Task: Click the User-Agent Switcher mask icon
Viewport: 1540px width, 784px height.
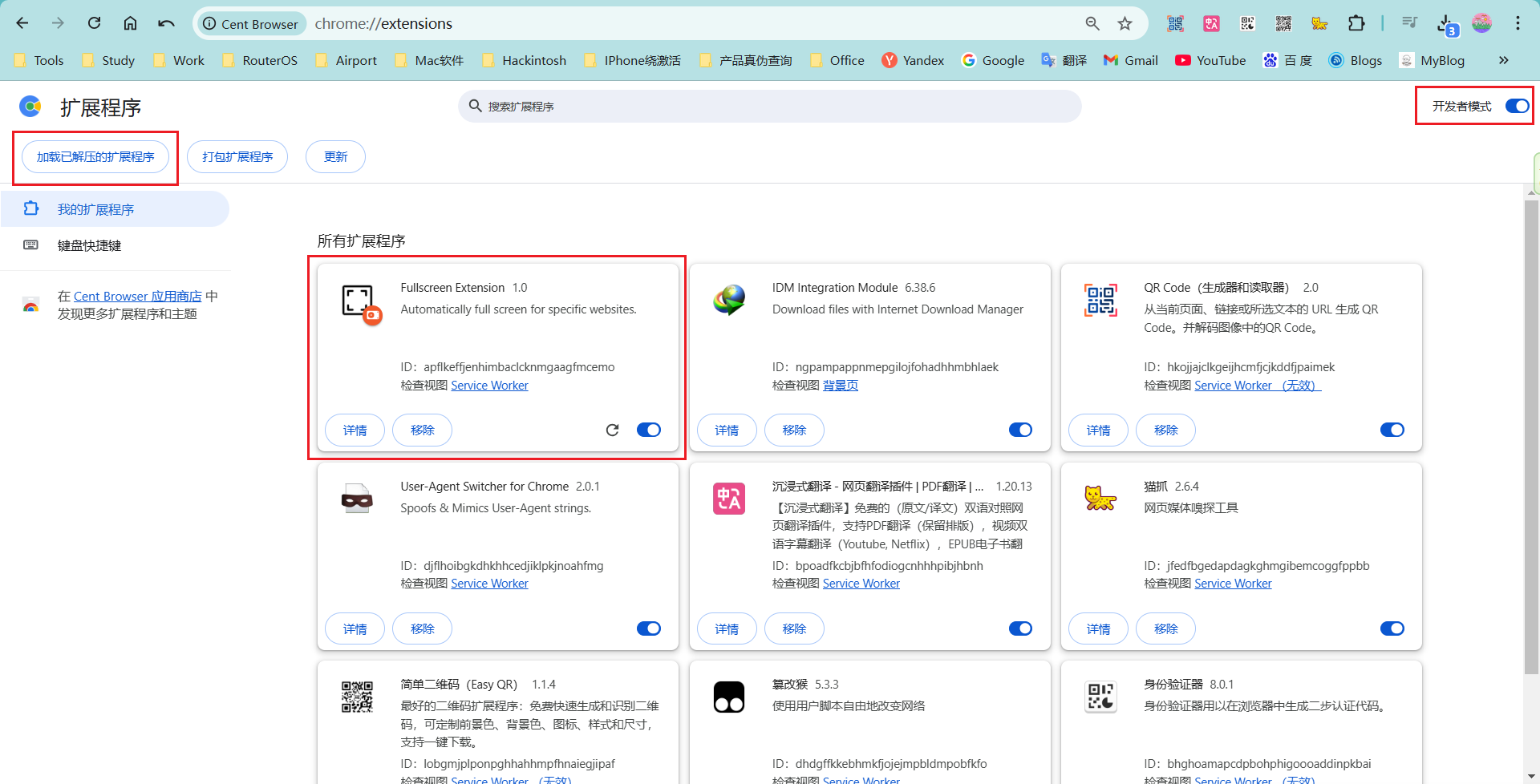Action: pos(357,499)
